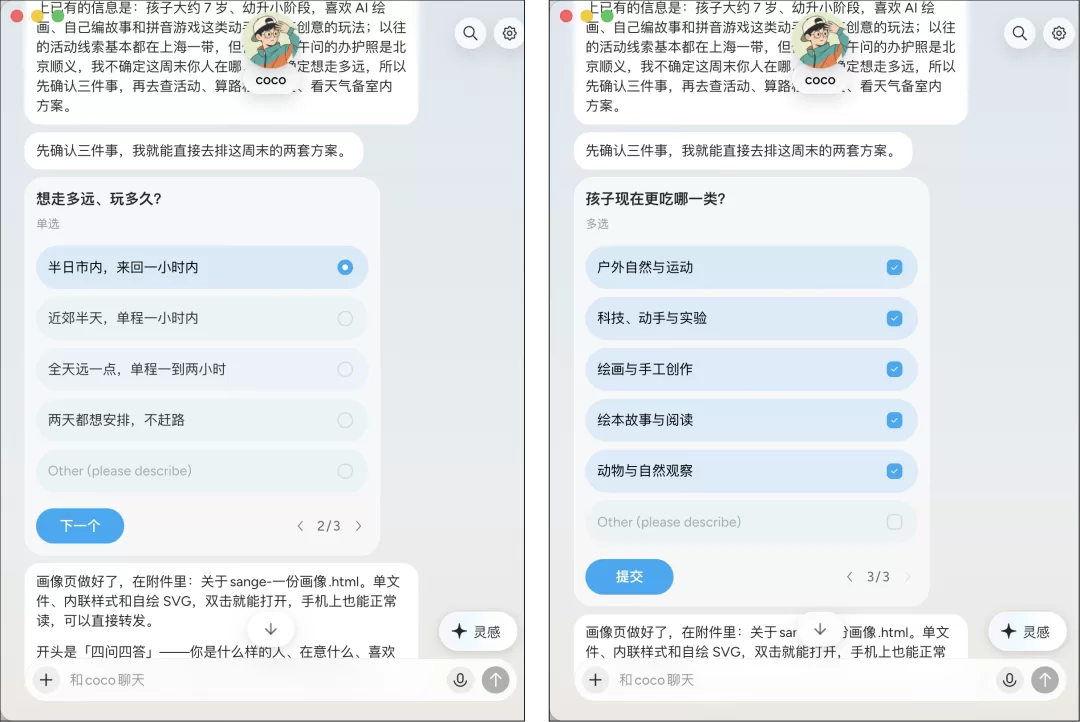
Task: Open settings gear in the right chat window
Action: (1059, 33)
